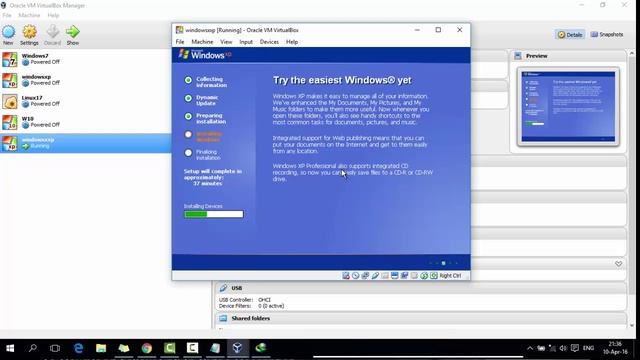Collapse section using the chevron at right edge
This screenshot has width=640, height=360.
(x=618, y=264)
